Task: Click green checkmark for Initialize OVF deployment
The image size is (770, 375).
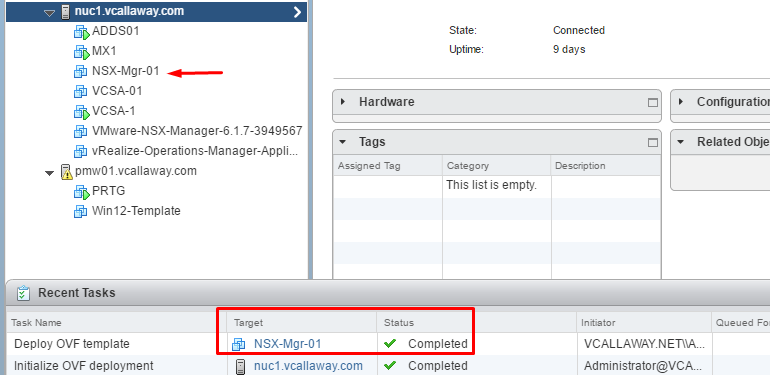Action: 390,366
